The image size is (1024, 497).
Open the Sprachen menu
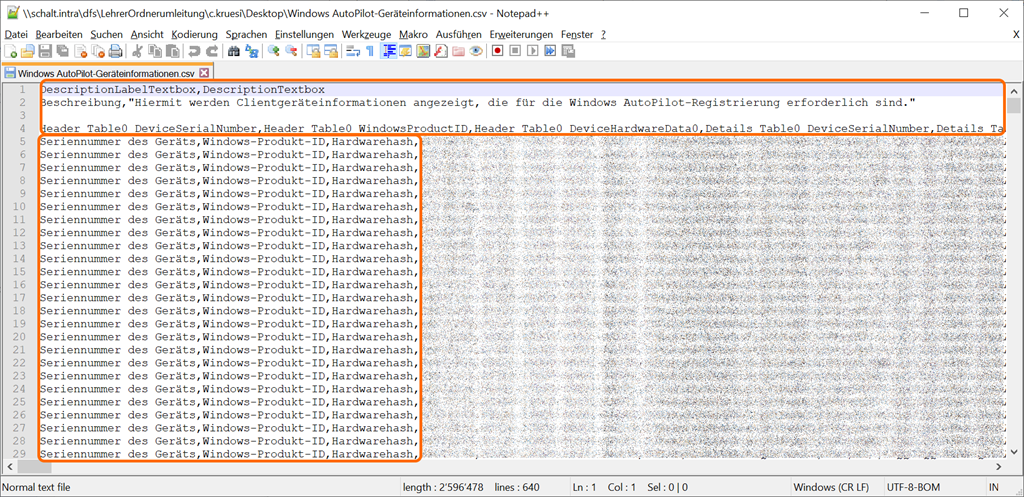click(x=246, y=34)
